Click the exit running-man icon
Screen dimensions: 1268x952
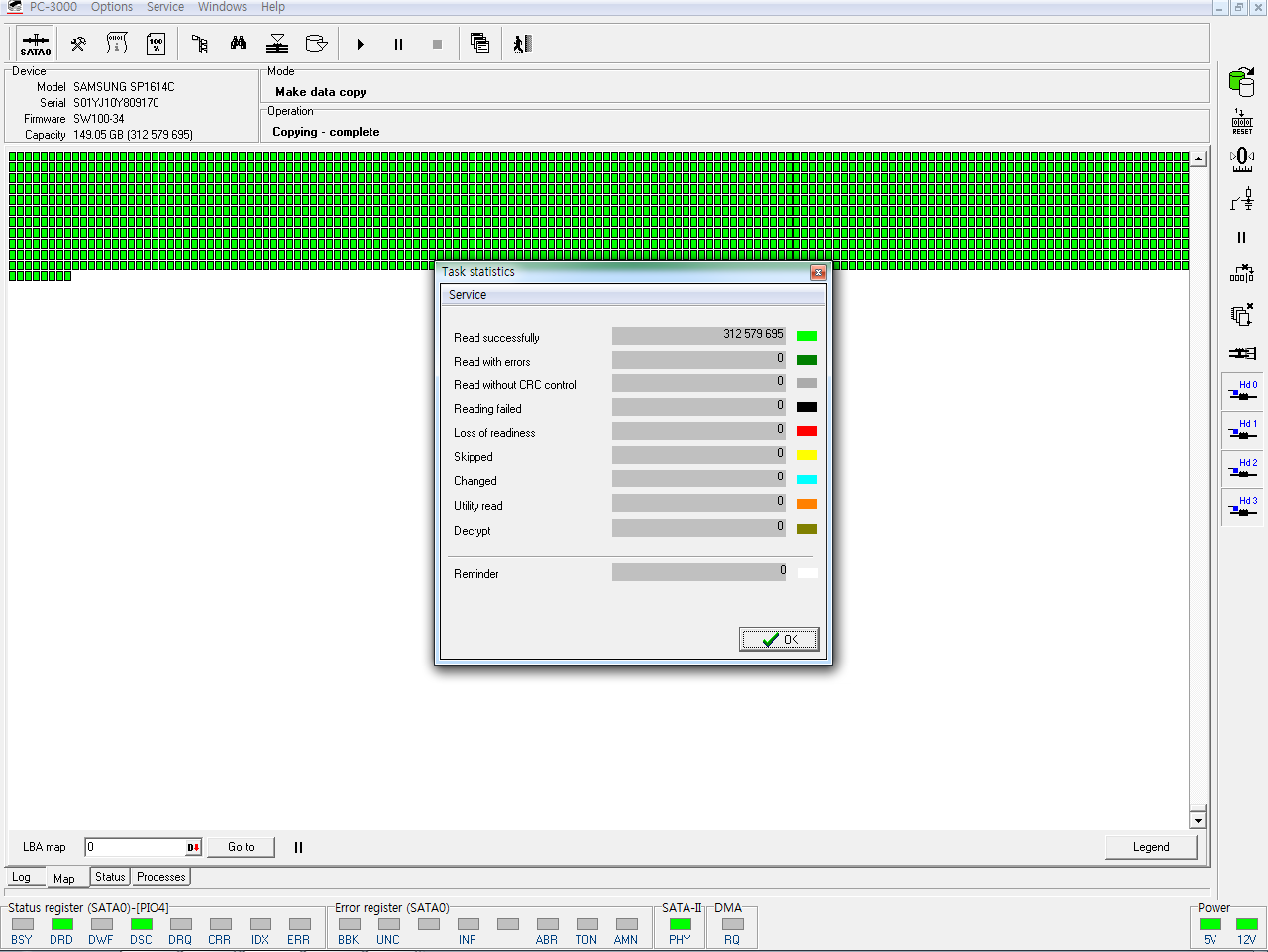click(x=522, y=44)
